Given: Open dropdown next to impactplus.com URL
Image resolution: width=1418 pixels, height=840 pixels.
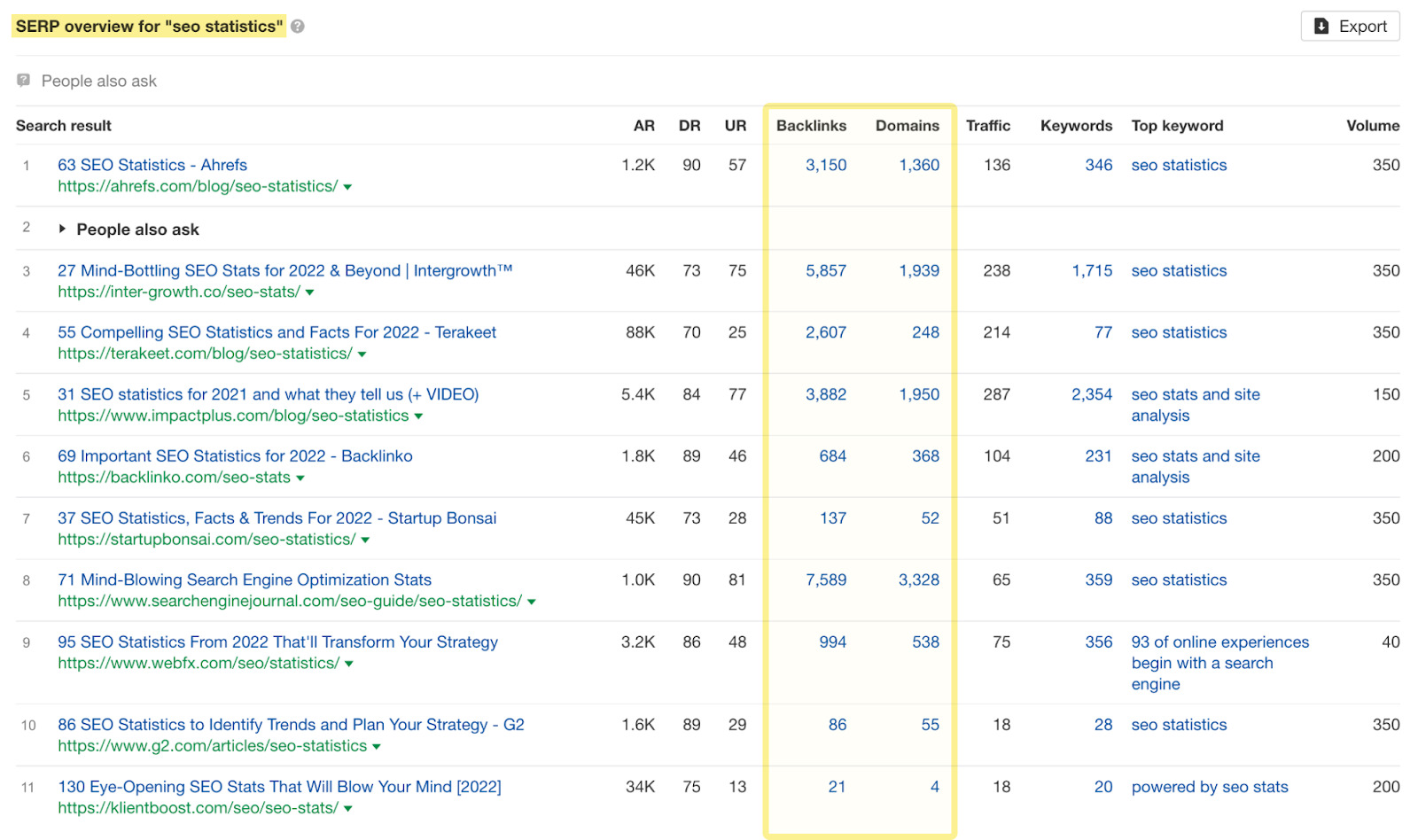Looking at the screenshot, I should pos(418,416).
